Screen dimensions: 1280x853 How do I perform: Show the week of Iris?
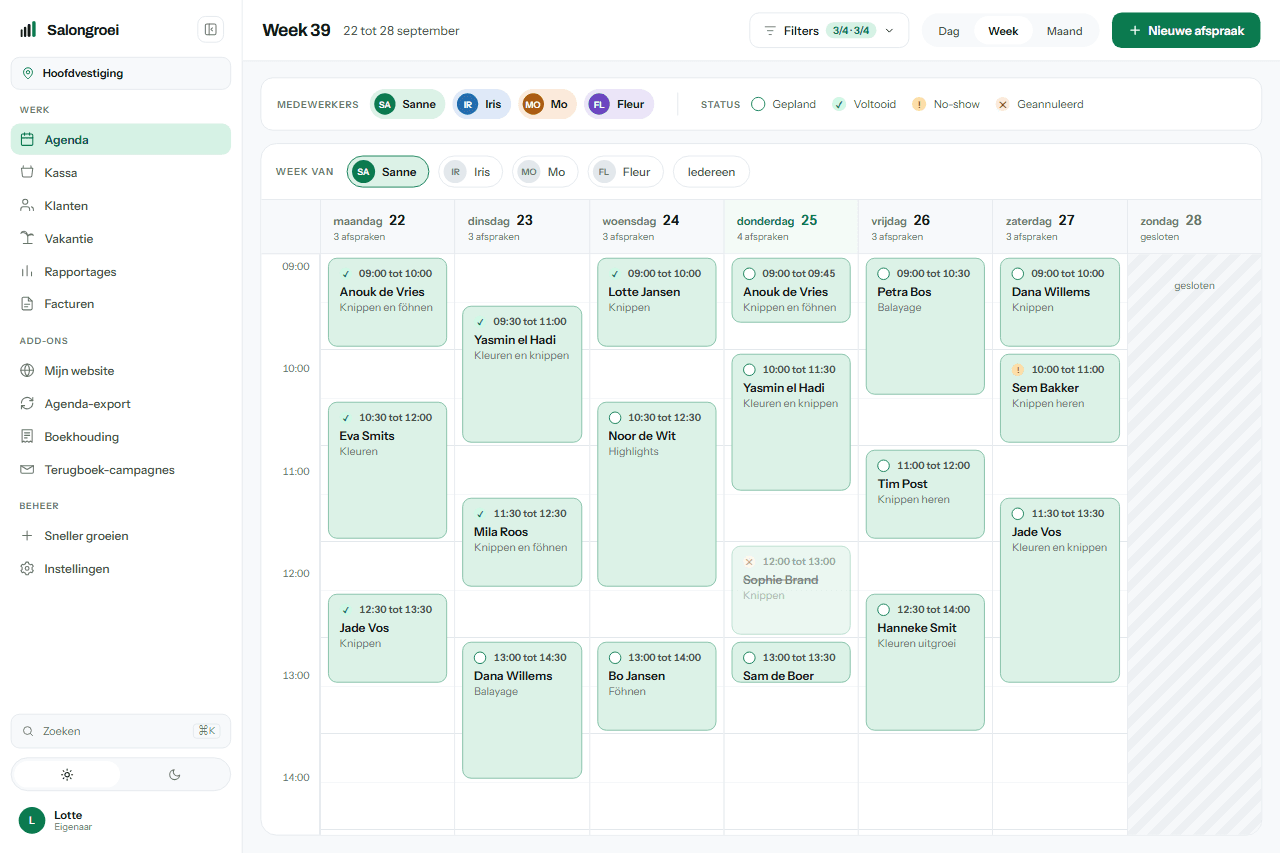pyautogui.click(x=471, y=172)
